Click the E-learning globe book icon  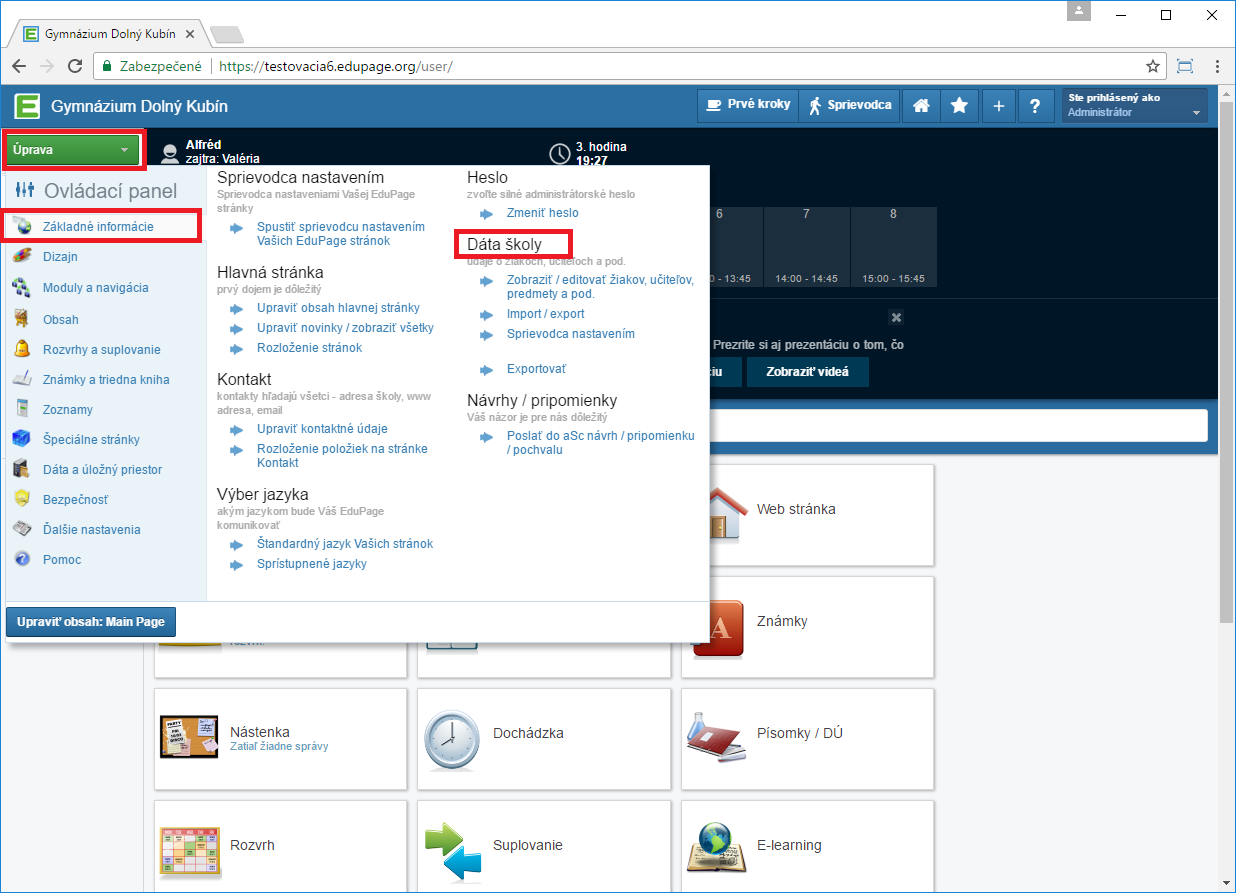[x=716, y=848]
